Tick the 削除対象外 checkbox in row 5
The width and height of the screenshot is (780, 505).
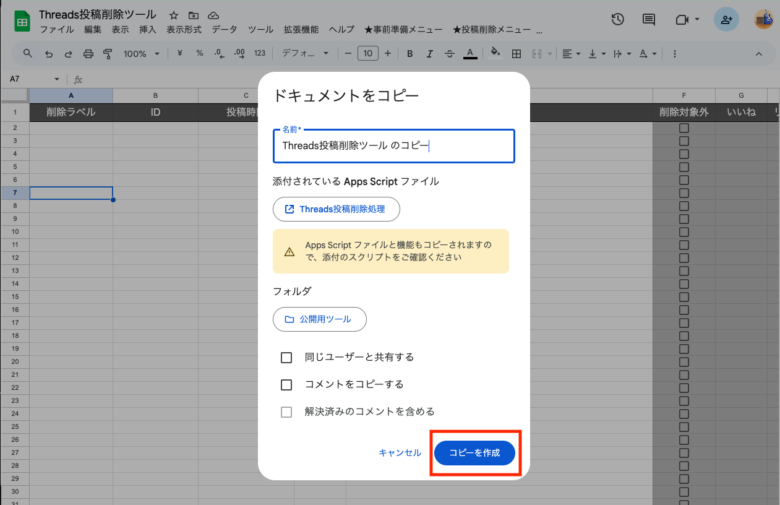684,167
